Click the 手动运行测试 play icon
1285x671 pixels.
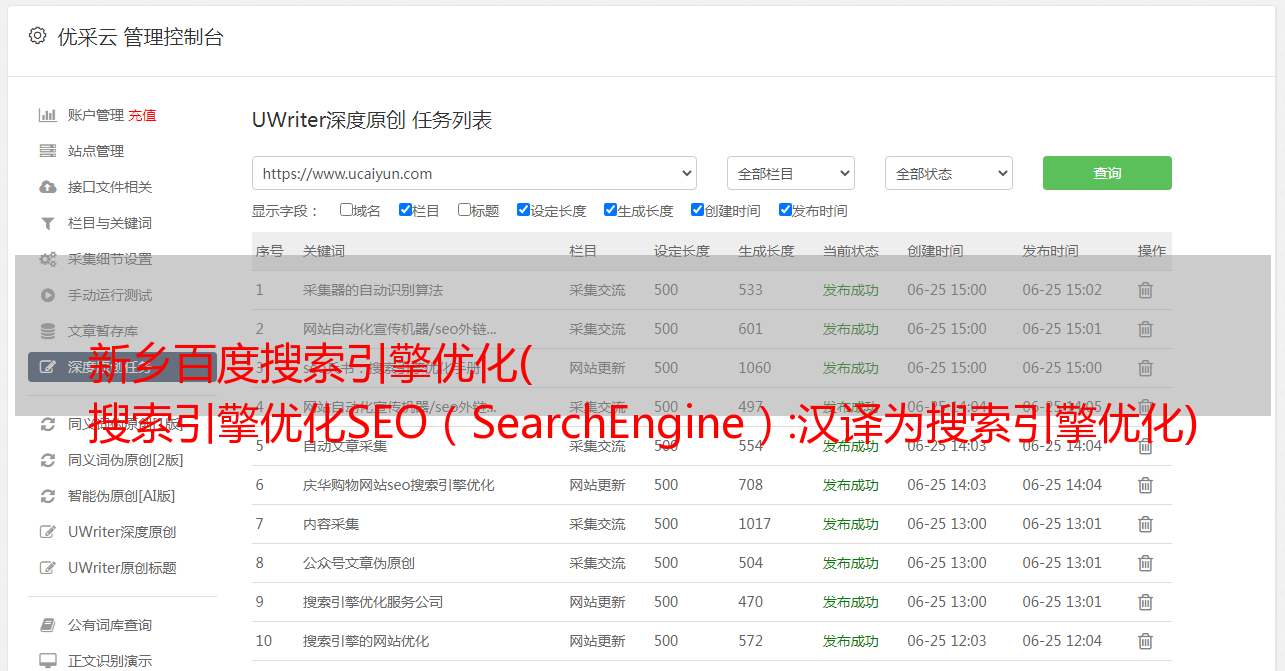coord(47,295)
